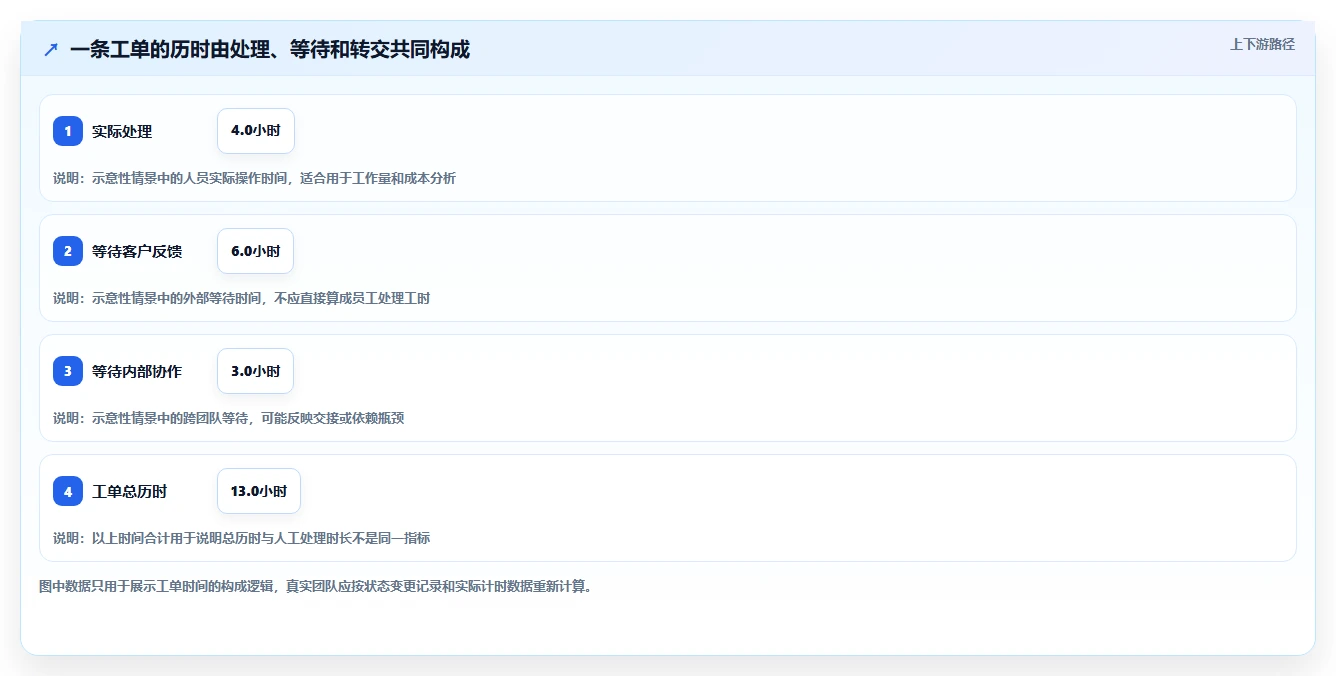Click the 6.0小时 value chip
Screen dimensions: 1336x676
pos(256,251)
